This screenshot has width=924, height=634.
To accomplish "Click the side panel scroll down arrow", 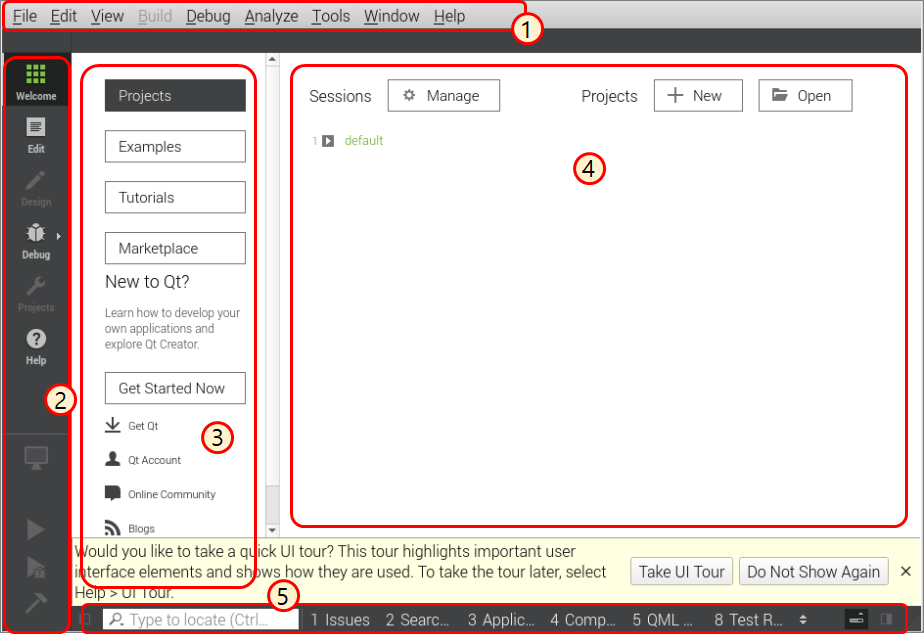I will 272,530.
